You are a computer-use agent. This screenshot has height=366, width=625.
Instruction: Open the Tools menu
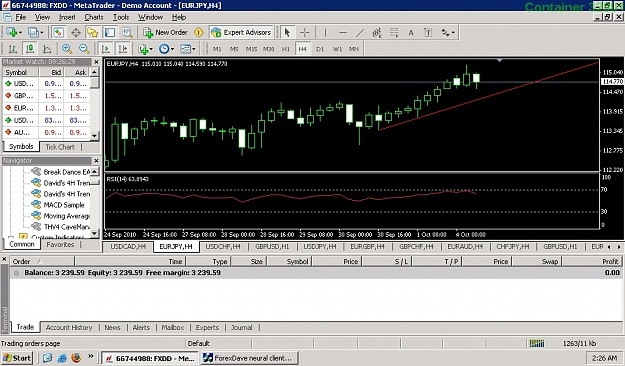pyautogui.click(x=121, y=17)
